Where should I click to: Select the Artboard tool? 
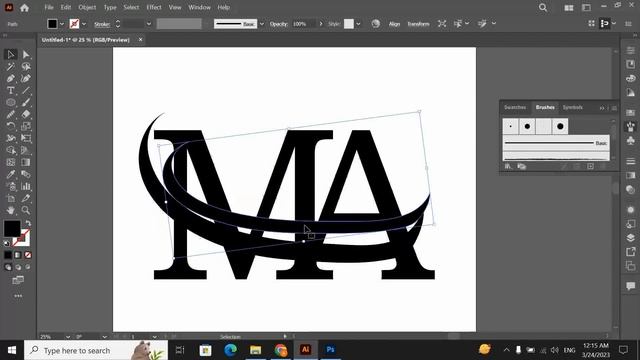pos(11,198)
